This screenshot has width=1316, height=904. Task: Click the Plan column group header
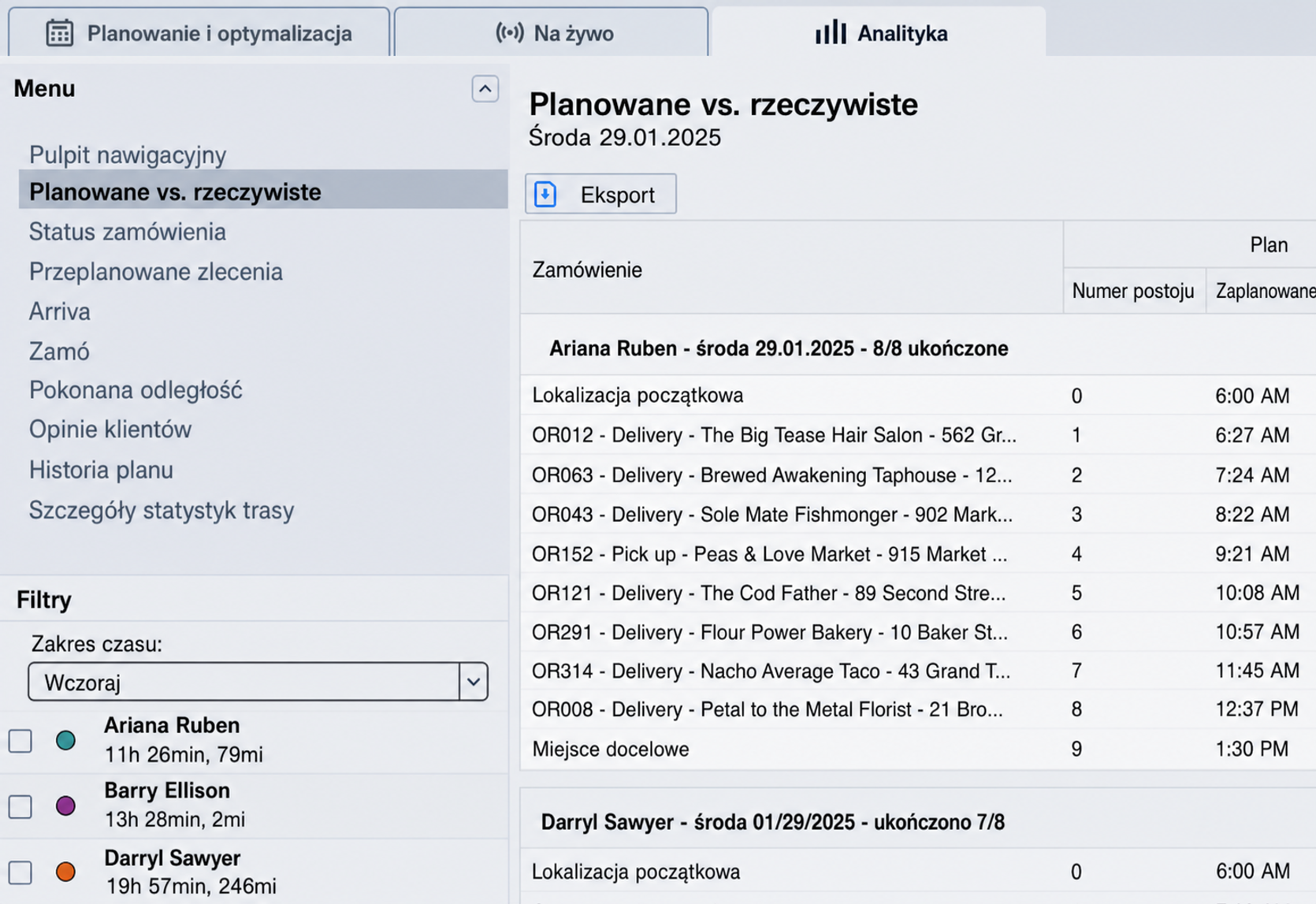coord(1269,245)
